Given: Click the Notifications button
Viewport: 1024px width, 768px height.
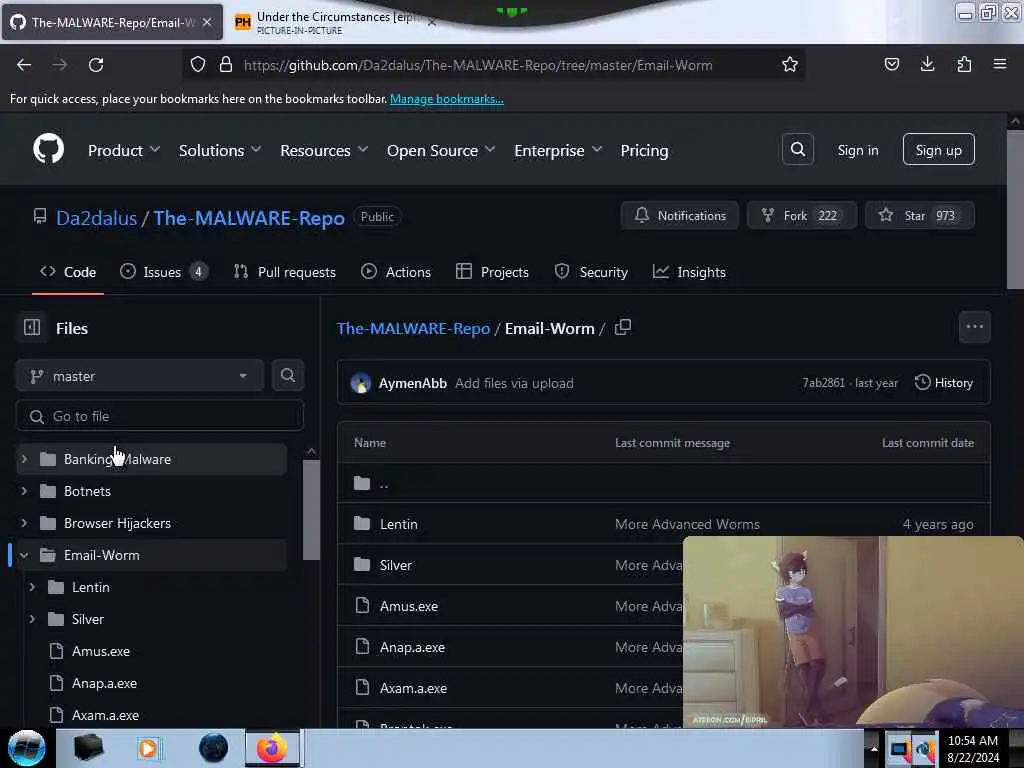Looking at the screenshot, I should tap(679, 216).
